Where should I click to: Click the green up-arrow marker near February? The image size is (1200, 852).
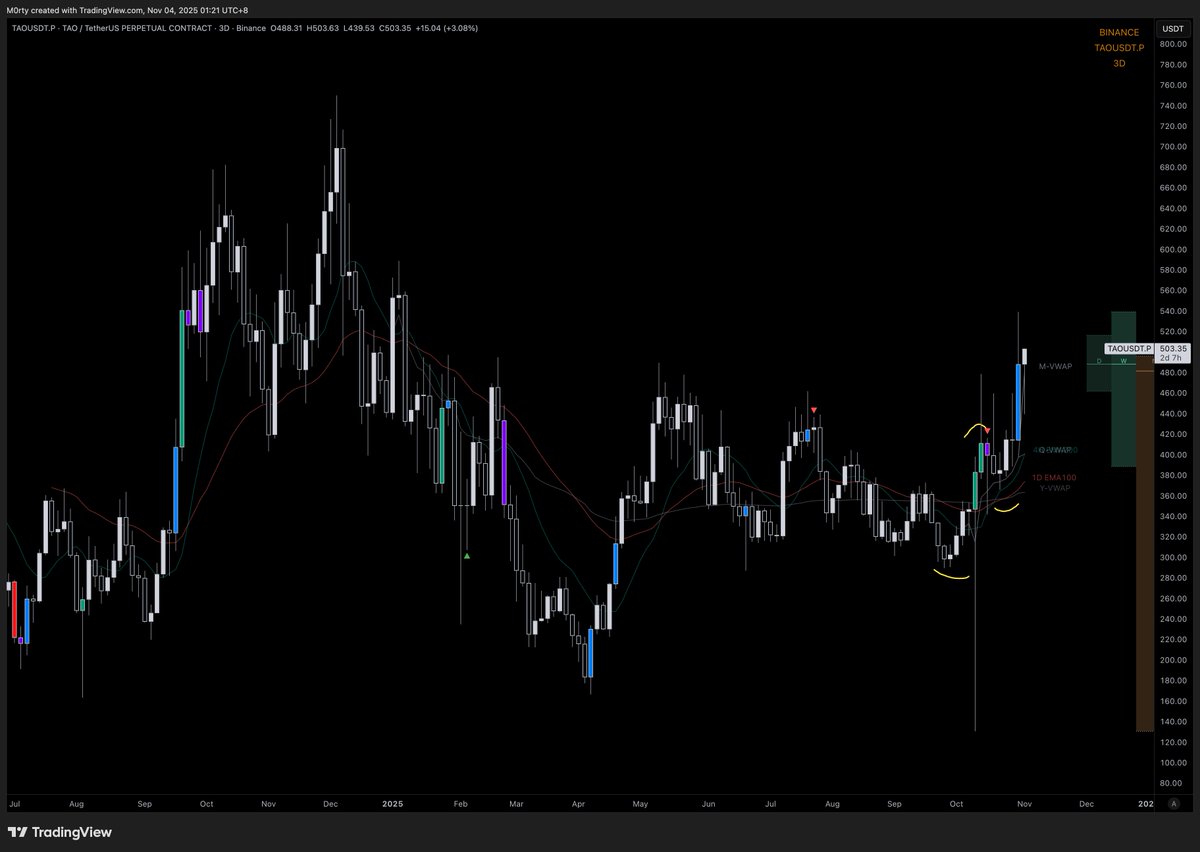tap(467, 555)
